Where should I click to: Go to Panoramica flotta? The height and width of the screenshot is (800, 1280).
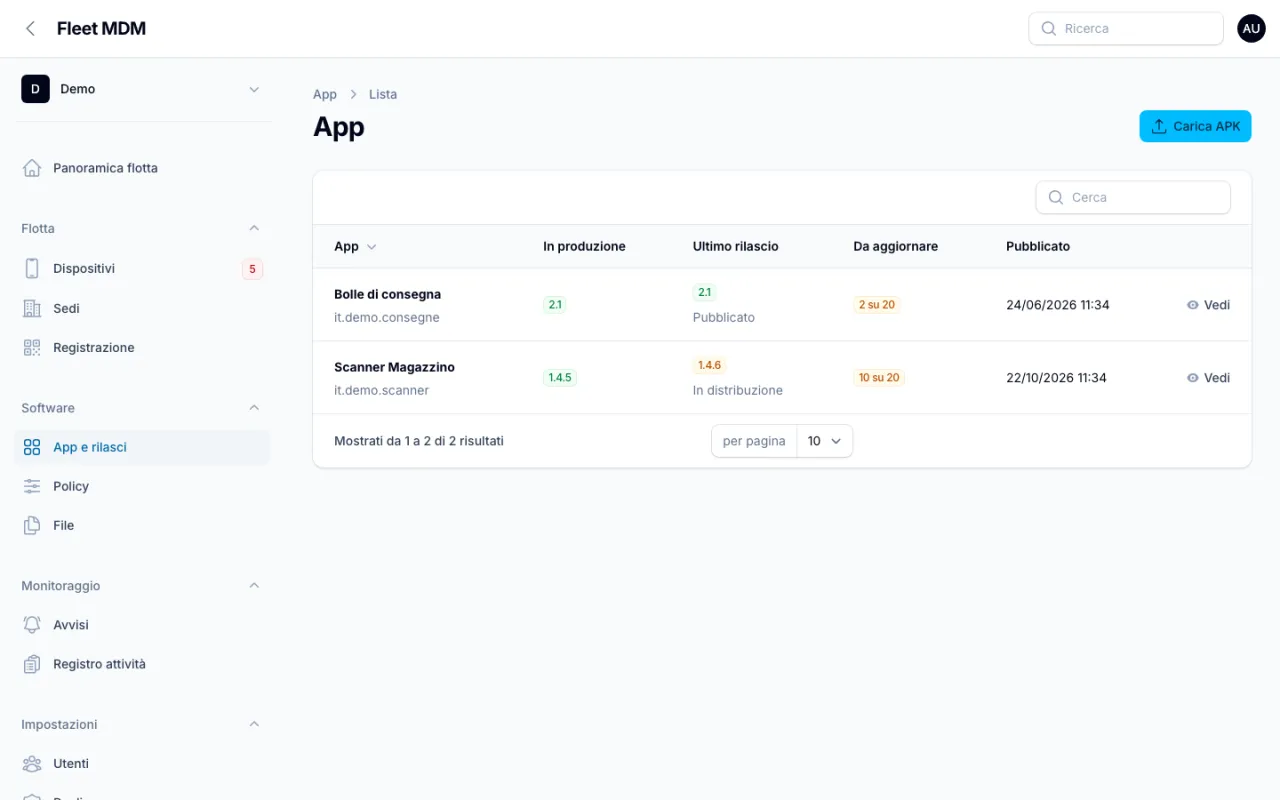[142, 168]
